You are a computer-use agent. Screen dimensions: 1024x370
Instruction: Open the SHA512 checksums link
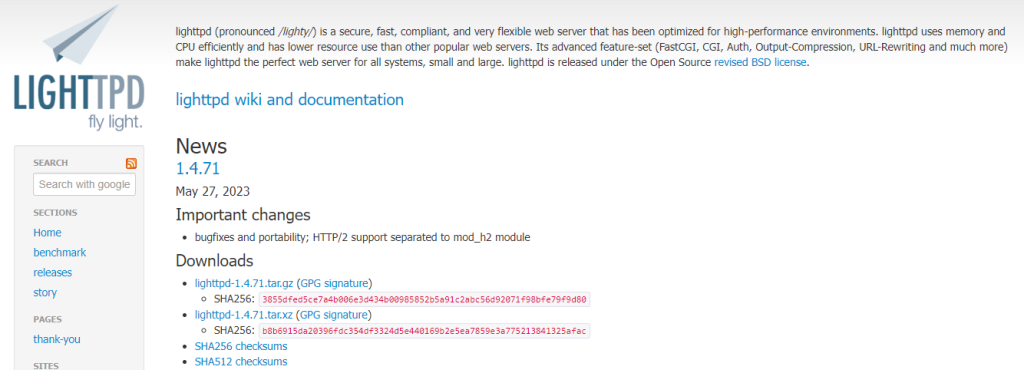241,361
